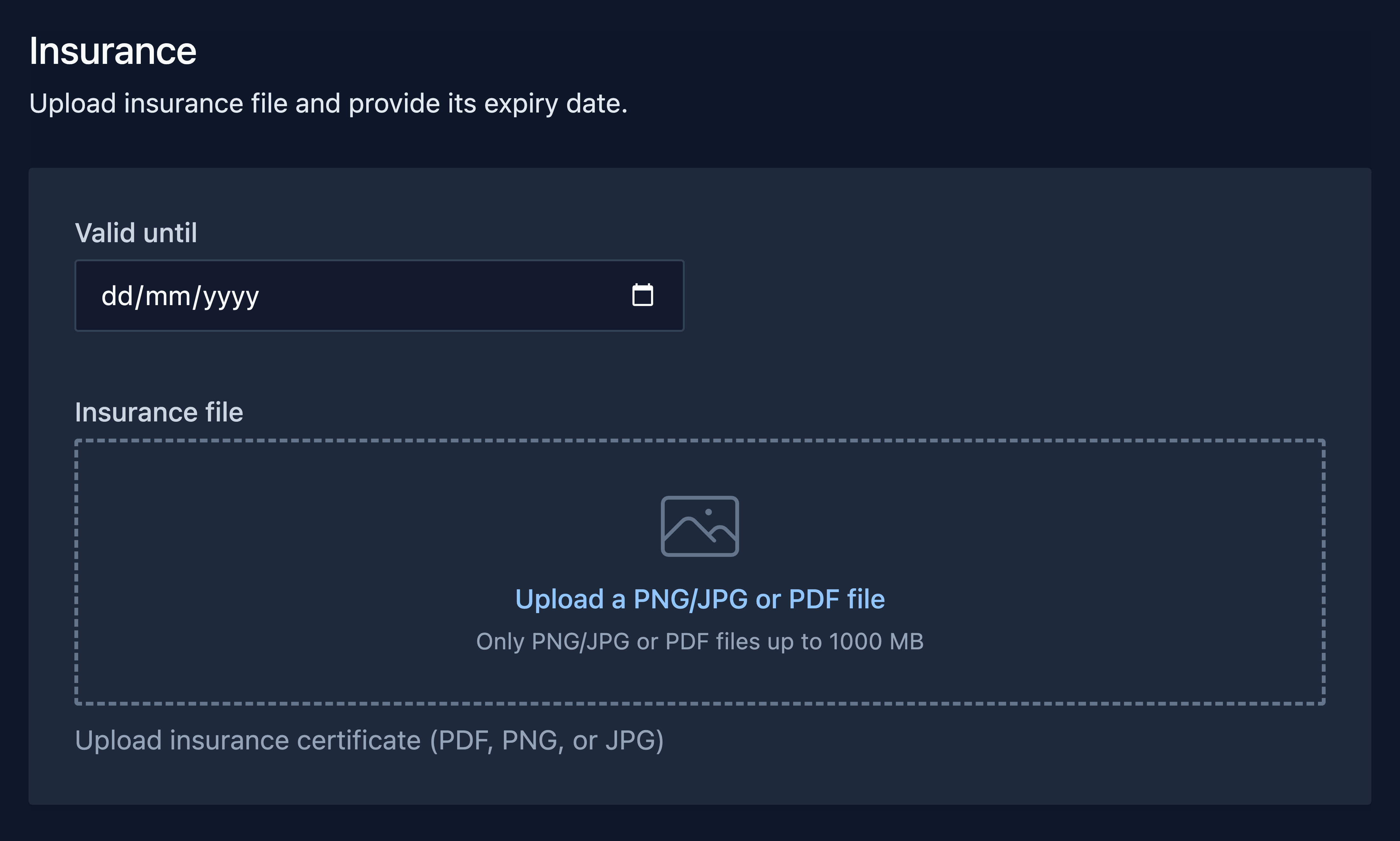The width and height of the screenshot is (1400, 841).
Task: Click the Upload a PNG/JPG or PDF file link
Action: (x=699, y=599)
